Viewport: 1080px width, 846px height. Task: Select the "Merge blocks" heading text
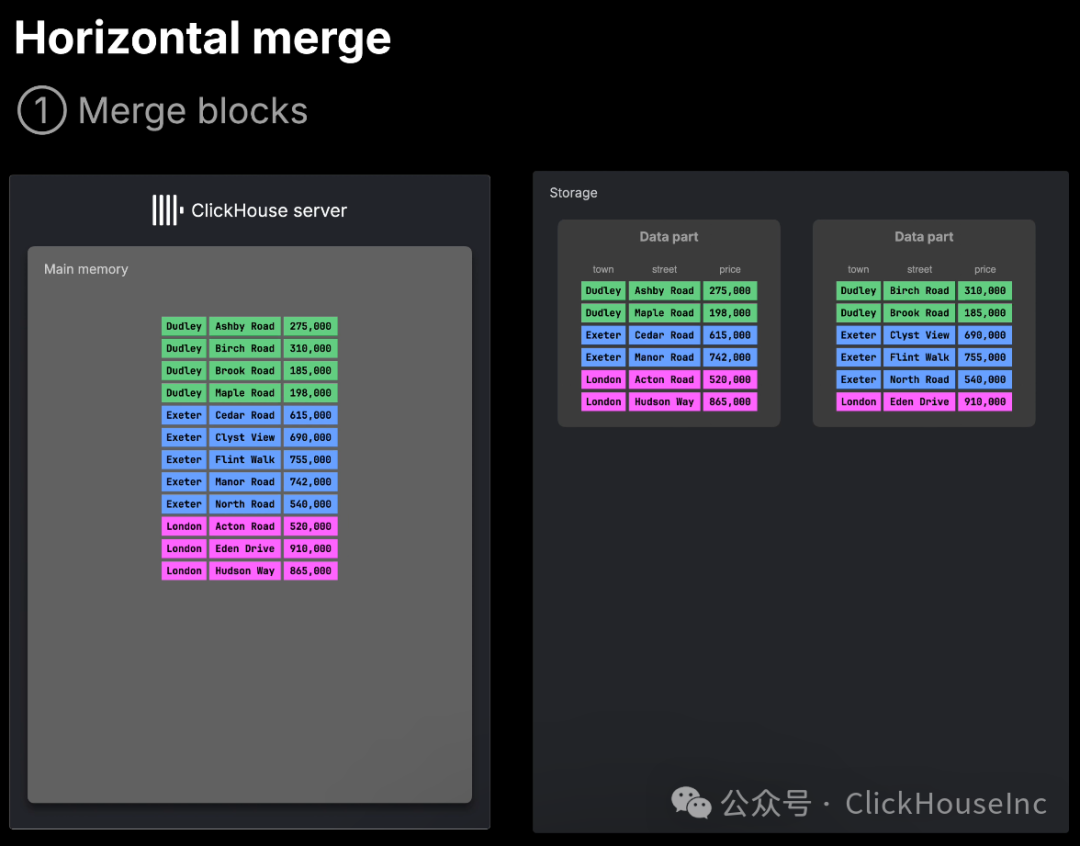click(x=193, y=111)
